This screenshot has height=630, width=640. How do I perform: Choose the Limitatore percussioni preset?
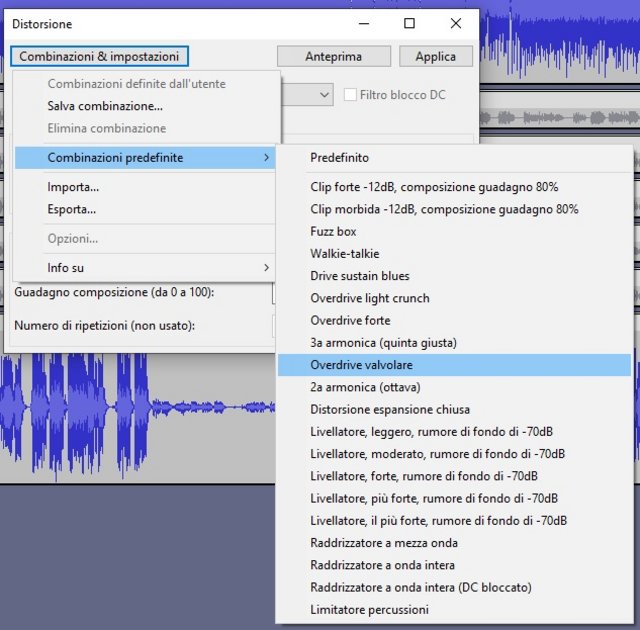click(x=369, y=610)
